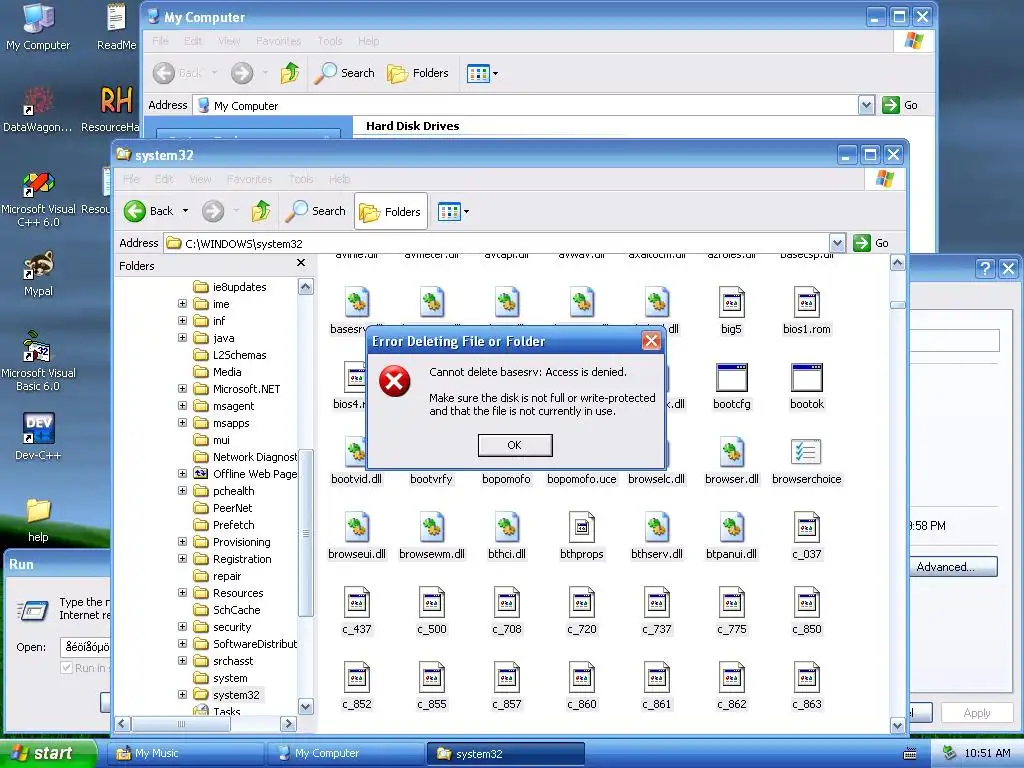Expand Microsoft.NET folder in tree
The image size is (1024, 768).
point(182,389)
